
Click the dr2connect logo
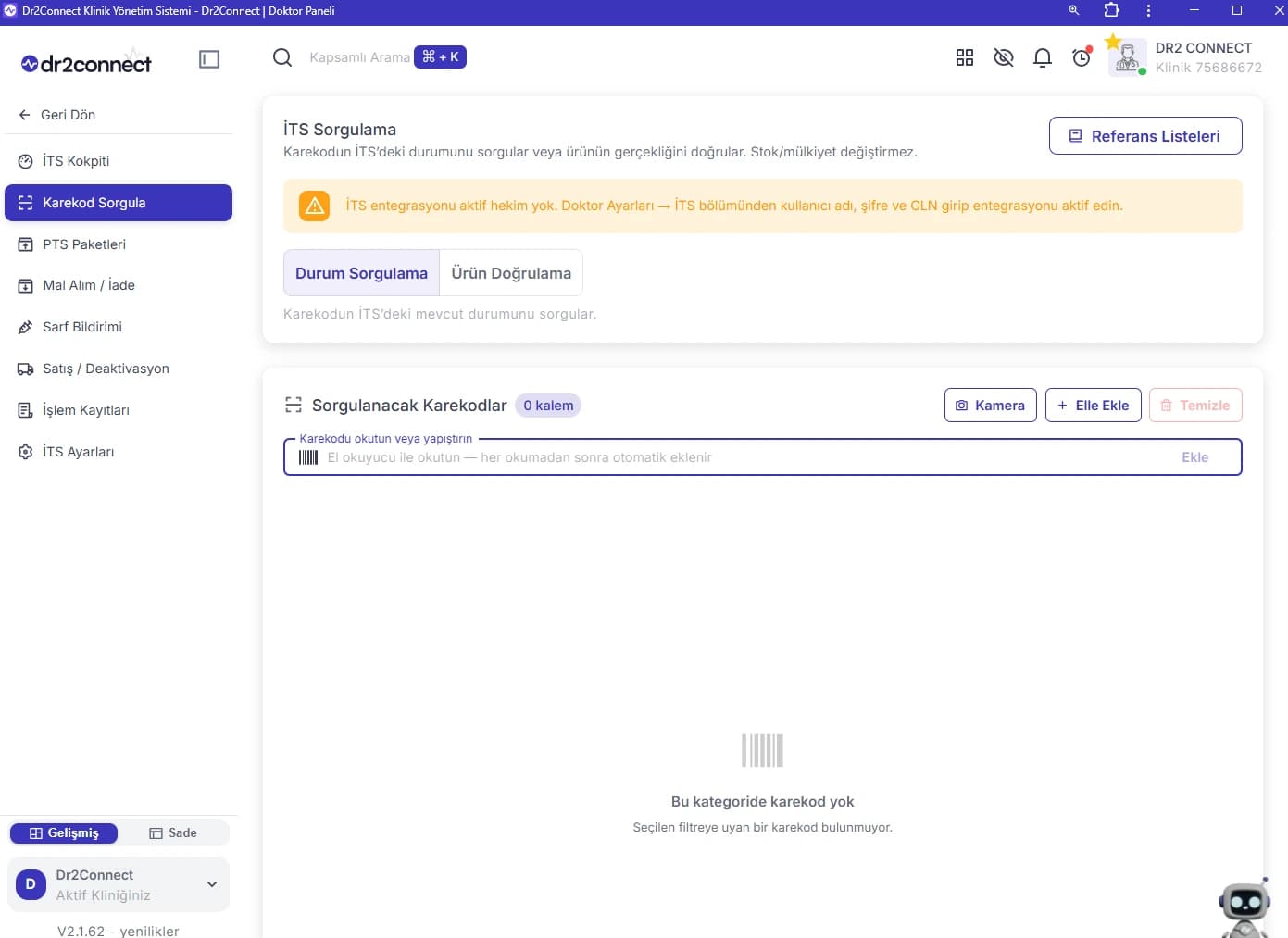[86, 63]
